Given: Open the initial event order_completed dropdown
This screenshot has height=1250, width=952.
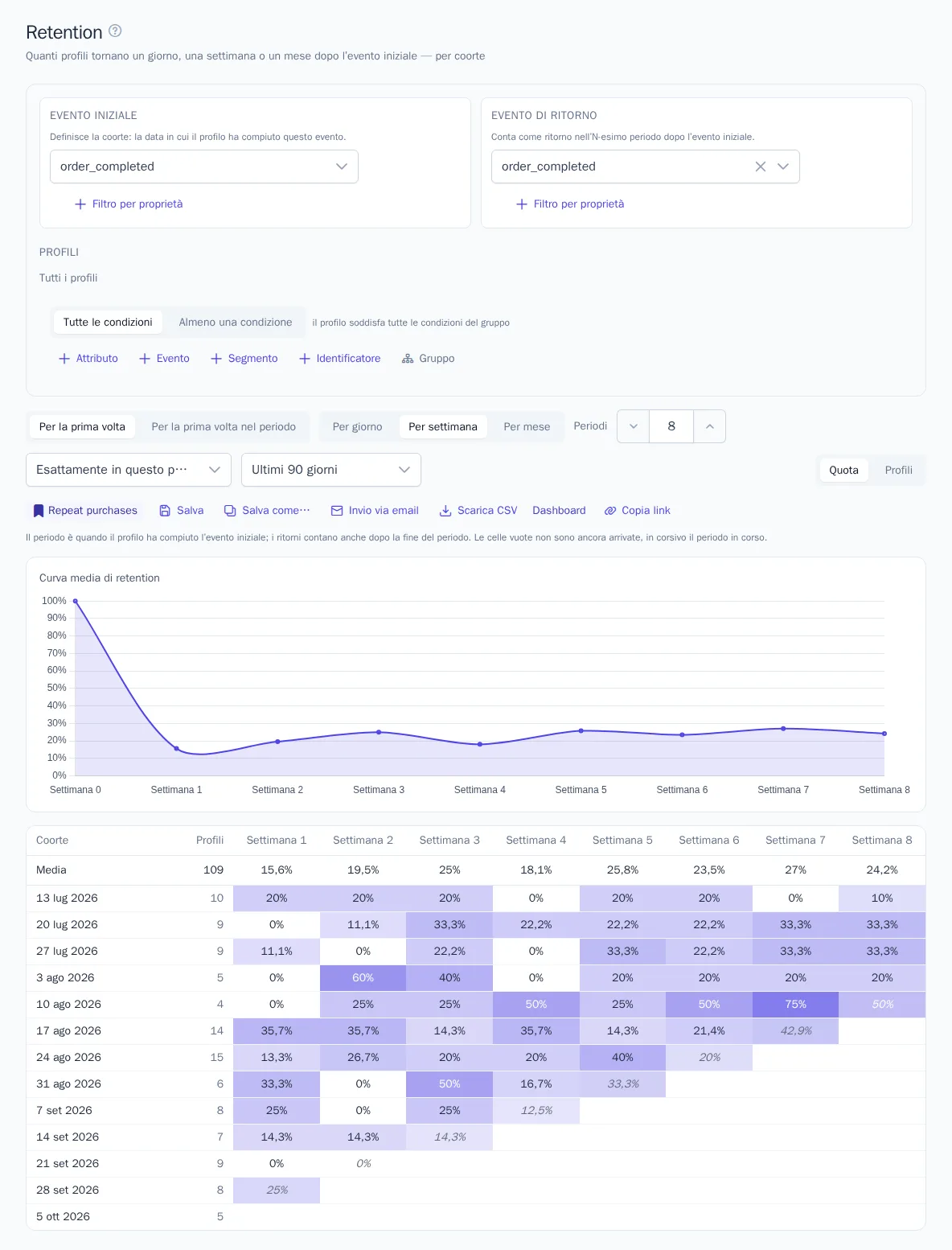Looking at the screenshot, I should [204, 167].
